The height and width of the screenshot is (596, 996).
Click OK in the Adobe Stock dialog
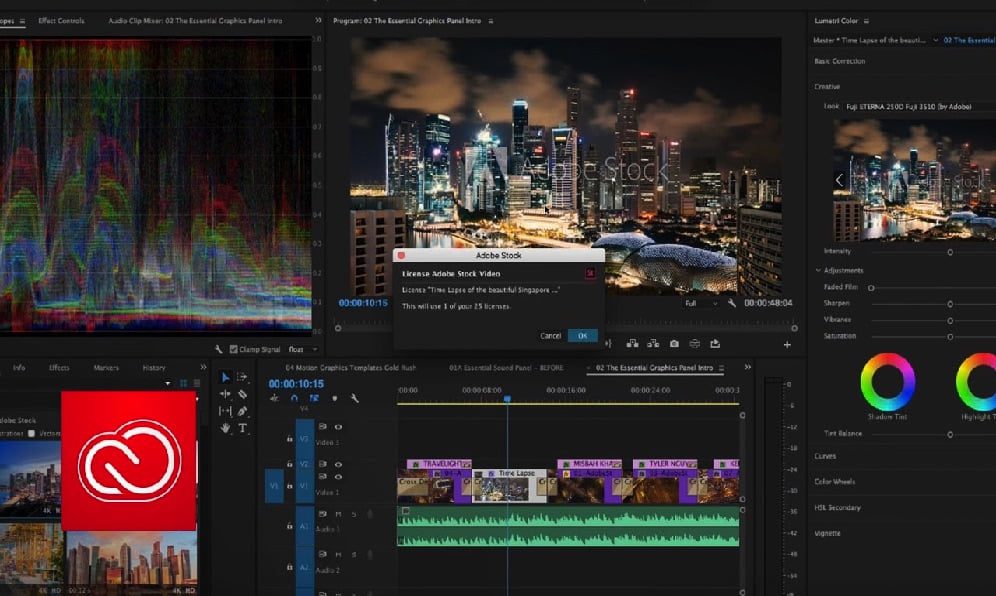(582, 336)
